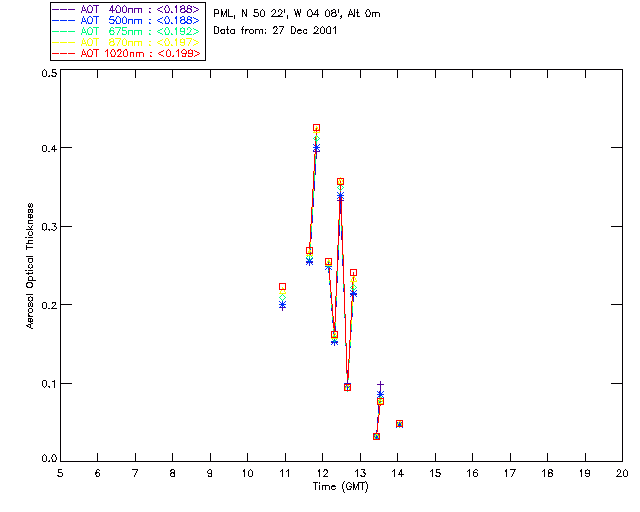Viewport: 640px width, 512px height.
Task: Select the site text 'PML, N 50 22', W 04 08', Alt 0m'
Action: (297, 14)
